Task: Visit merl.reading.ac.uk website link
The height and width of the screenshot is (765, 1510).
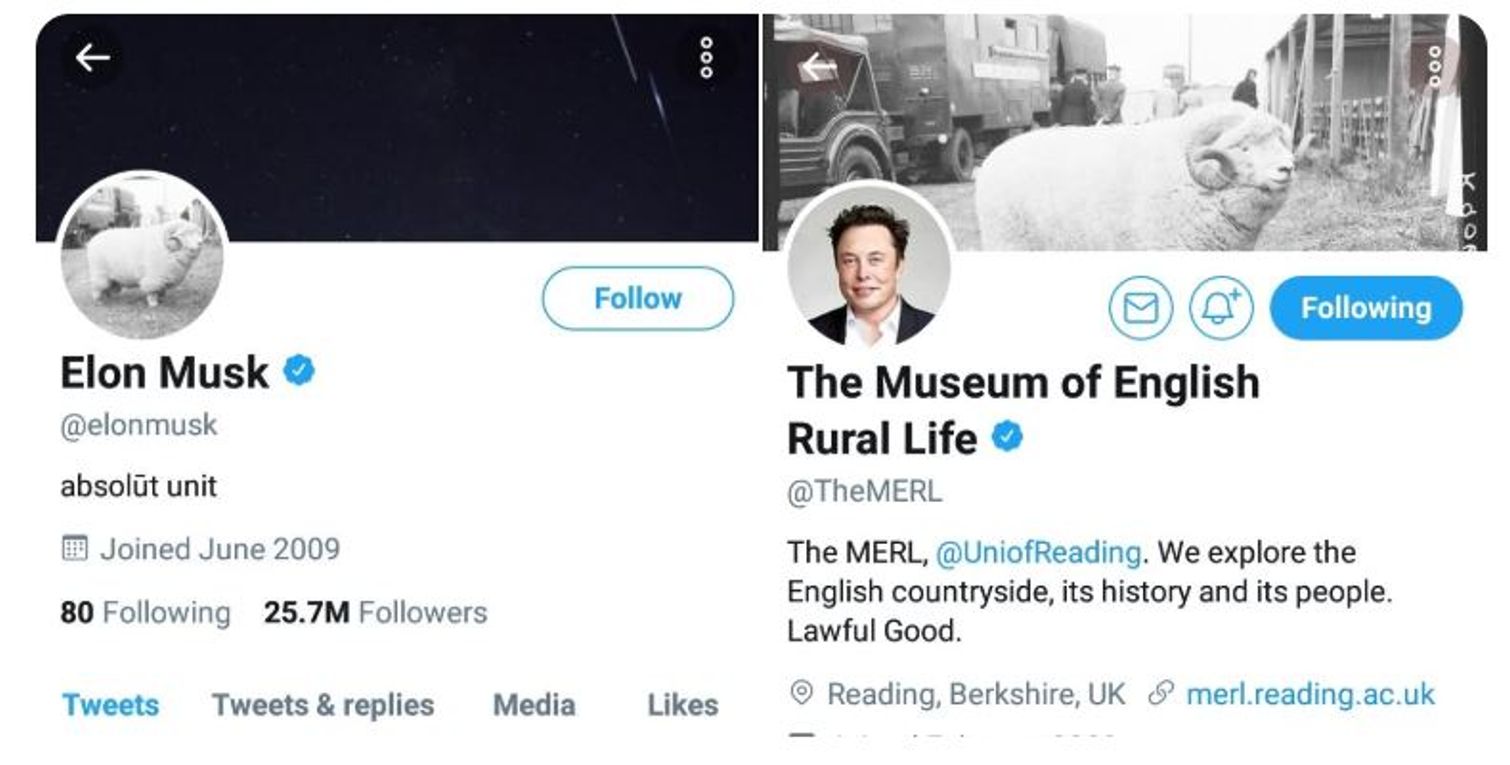Action: click(1310, 694)
